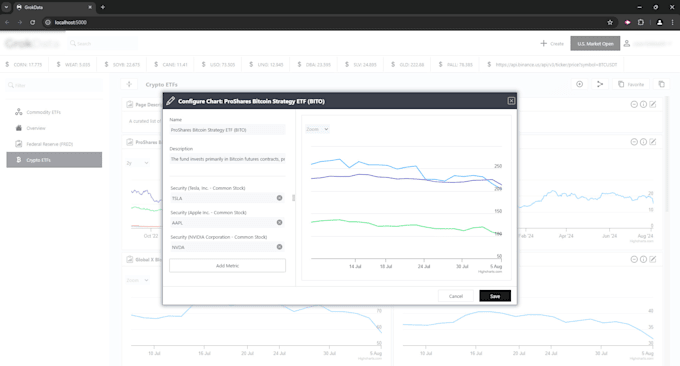Remove the NVDA security from the chart
Screen dimensions: 680x366
tap(279, 247)
